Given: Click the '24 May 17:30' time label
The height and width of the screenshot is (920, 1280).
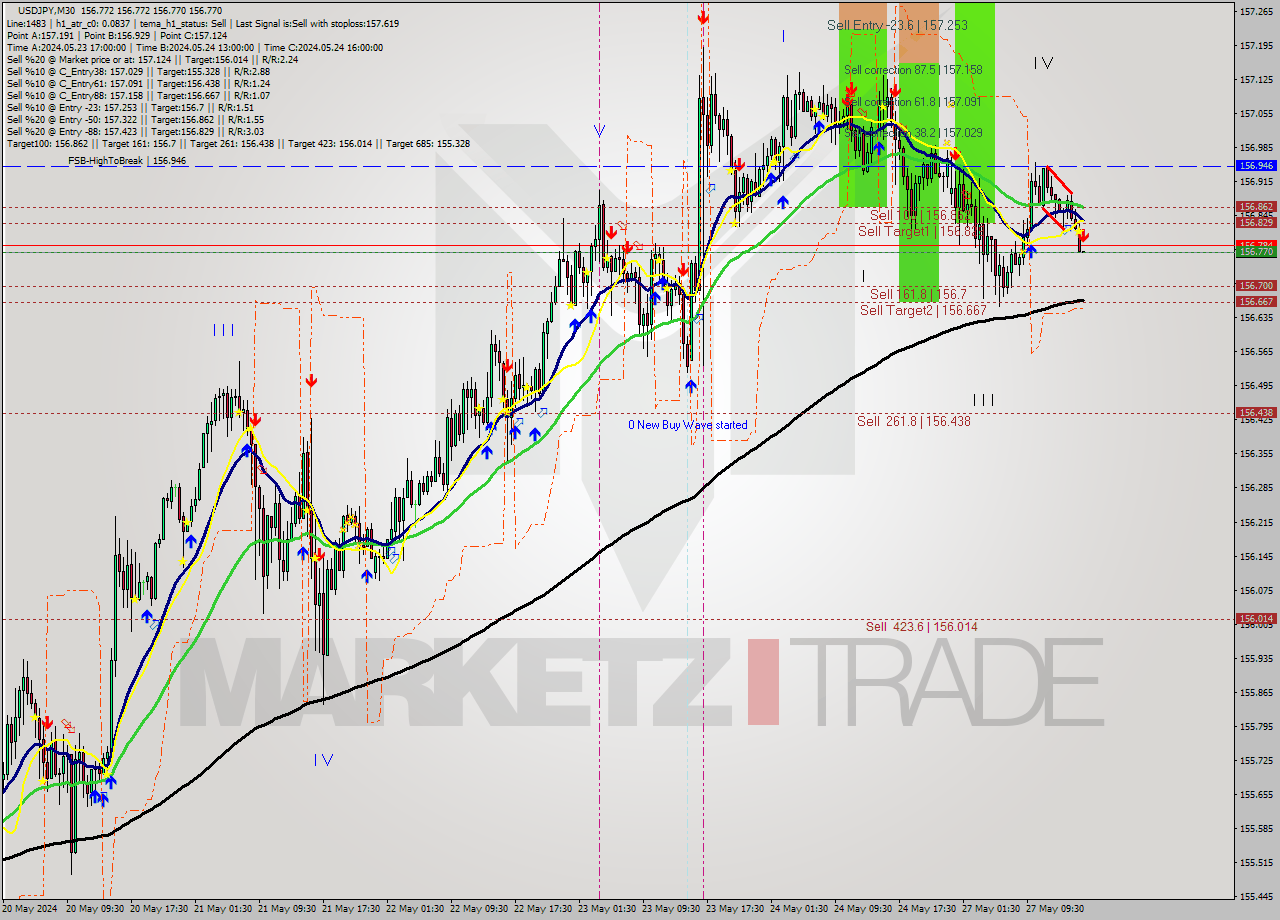Looking at the screenshot, I should click(926, 909).
